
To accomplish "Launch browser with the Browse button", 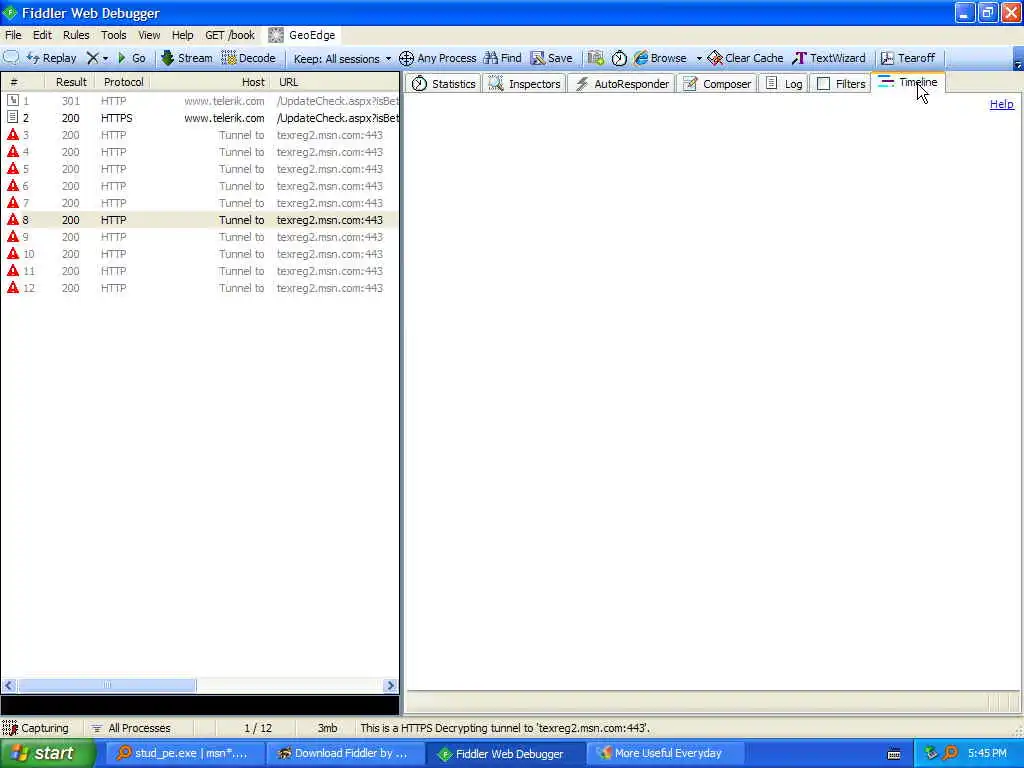I will (x=660, y=58).
